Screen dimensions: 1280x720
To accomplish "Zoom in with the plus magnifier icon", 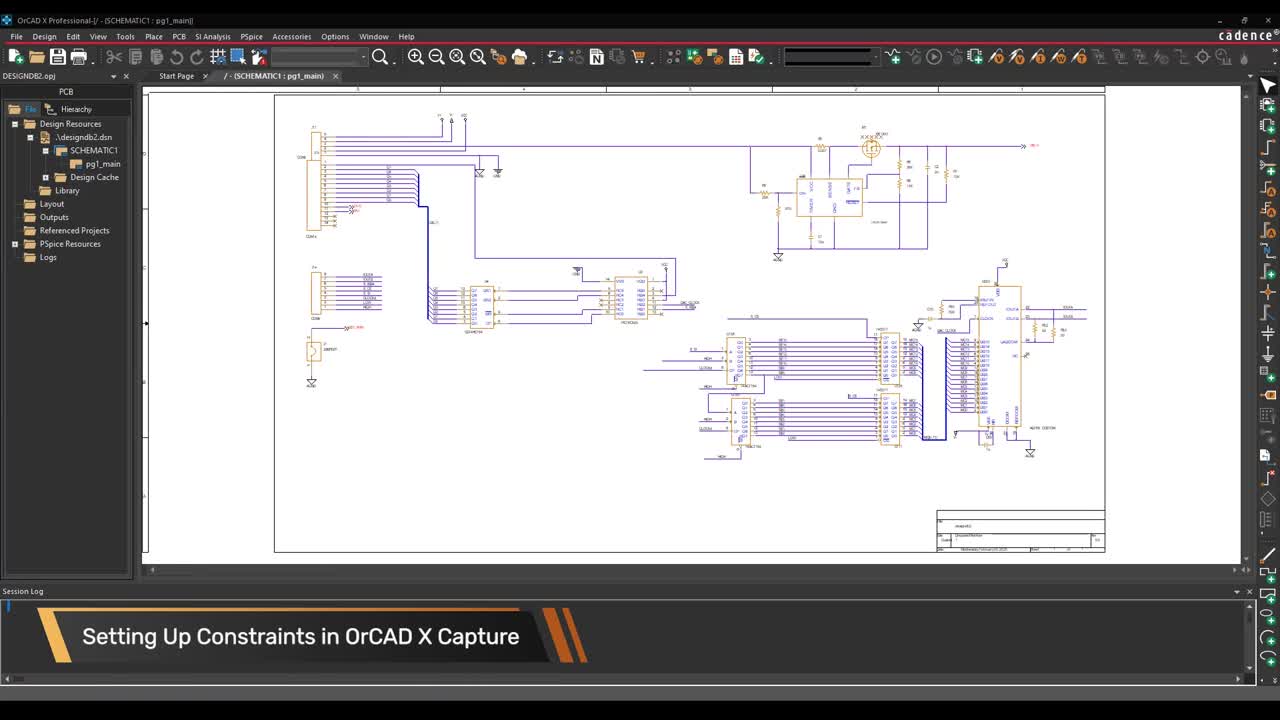I will (x=415, y=57).
